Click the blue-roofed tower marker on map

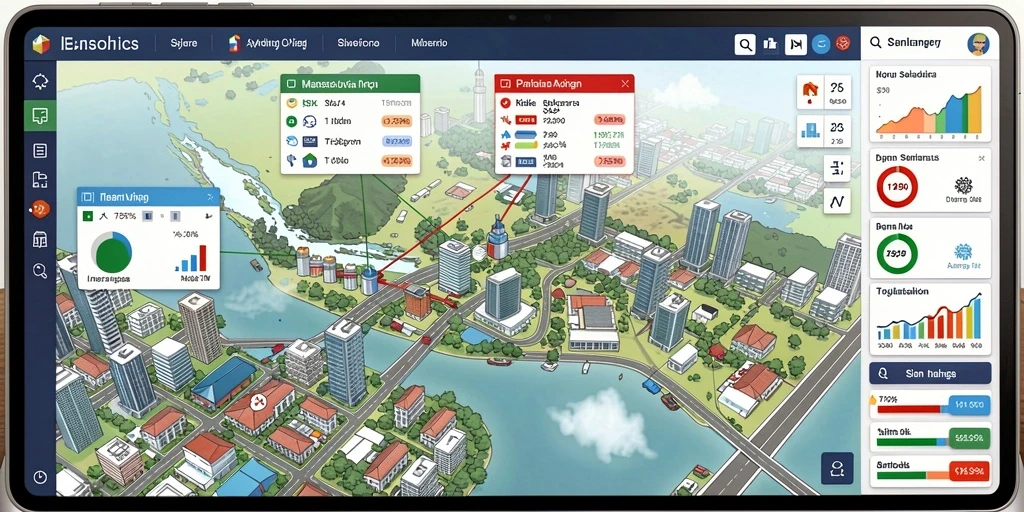[x=497, y=236]
